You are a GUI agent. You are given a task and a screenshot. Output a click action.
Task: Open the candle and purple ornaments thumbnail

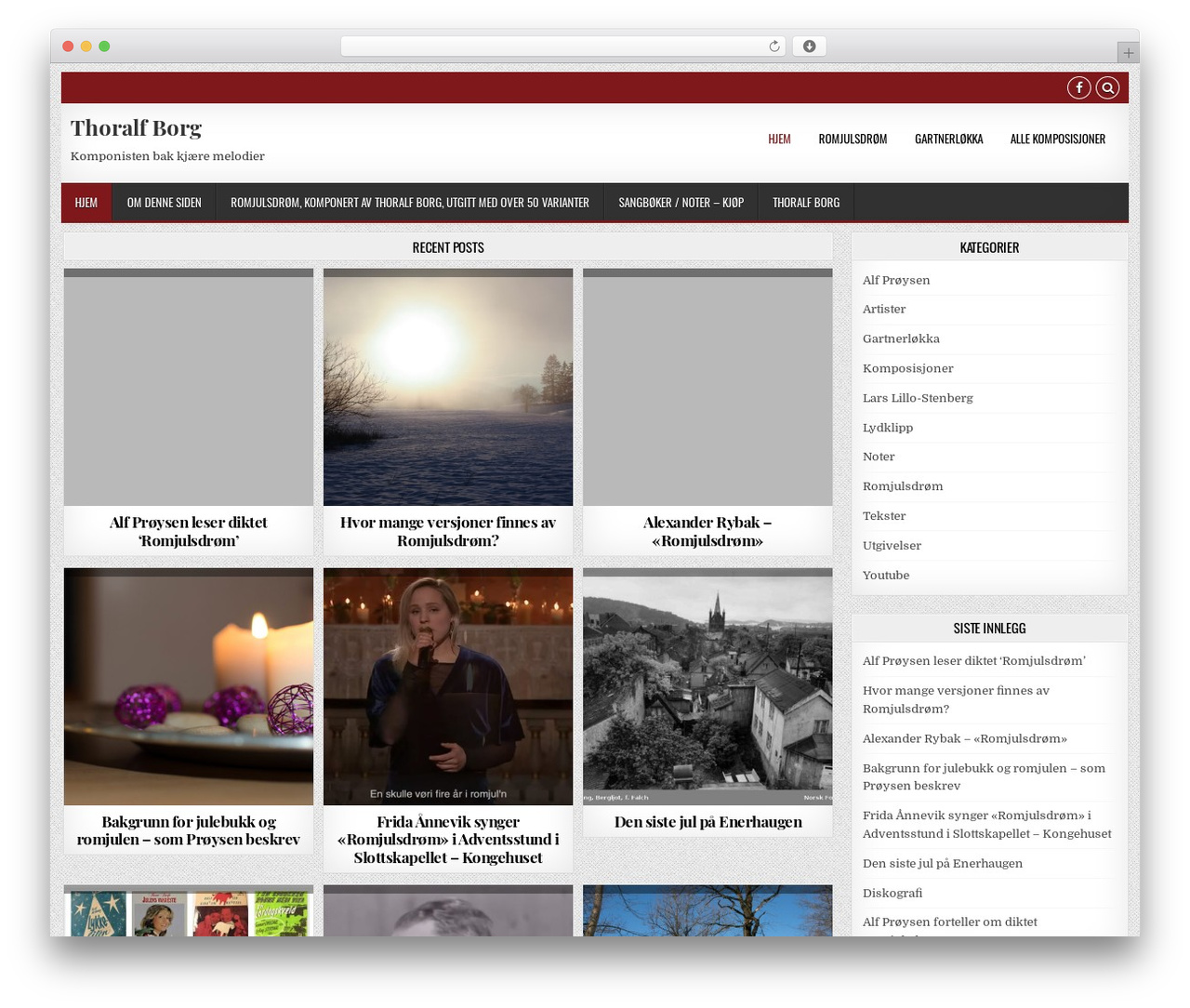tap(189, 686)
